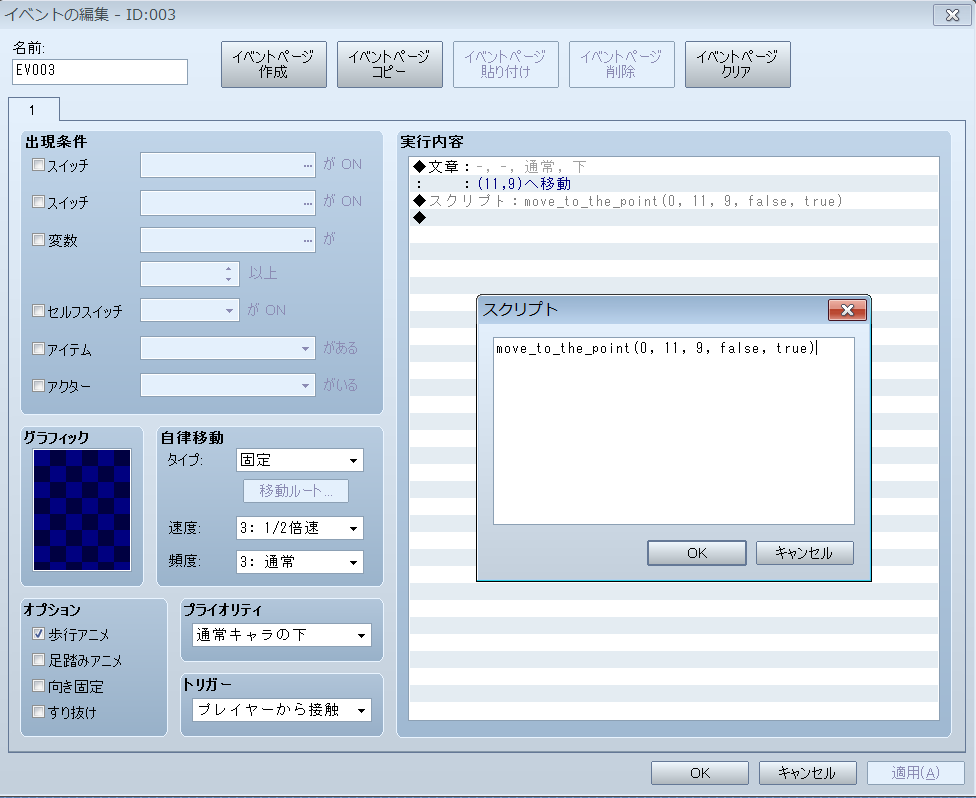This screenshot has width=976, height=798.
Task: Click the 変数 value stepper
Action: pyautogui.click(x=228, y=274)
